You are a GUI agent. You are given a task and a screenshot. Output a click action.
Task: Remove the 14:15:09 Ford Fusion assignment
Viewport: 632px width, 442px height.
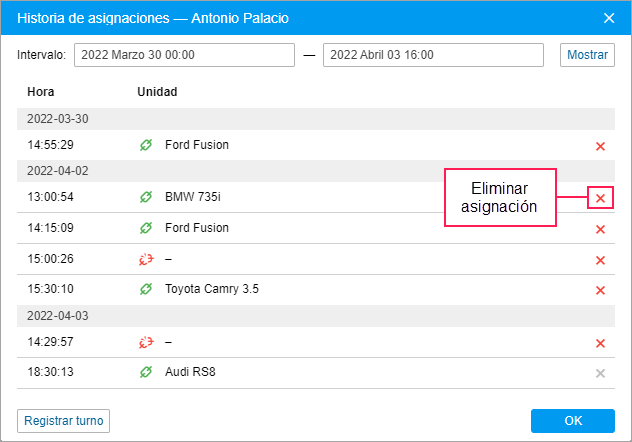tap(600, 229)
